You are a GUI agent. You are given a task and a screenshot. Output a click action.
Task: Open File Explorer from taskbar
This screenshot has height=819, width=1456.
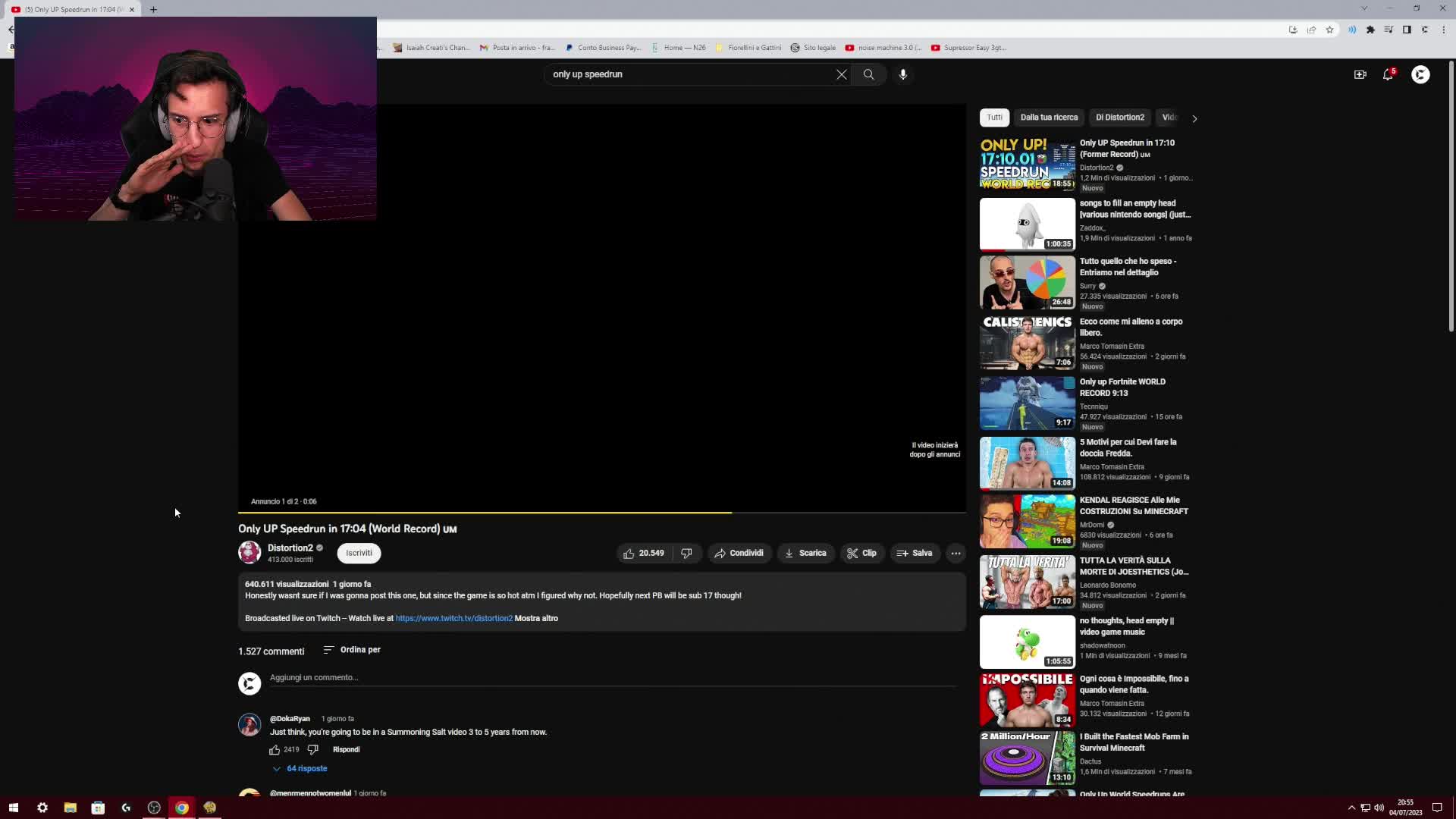70,808
